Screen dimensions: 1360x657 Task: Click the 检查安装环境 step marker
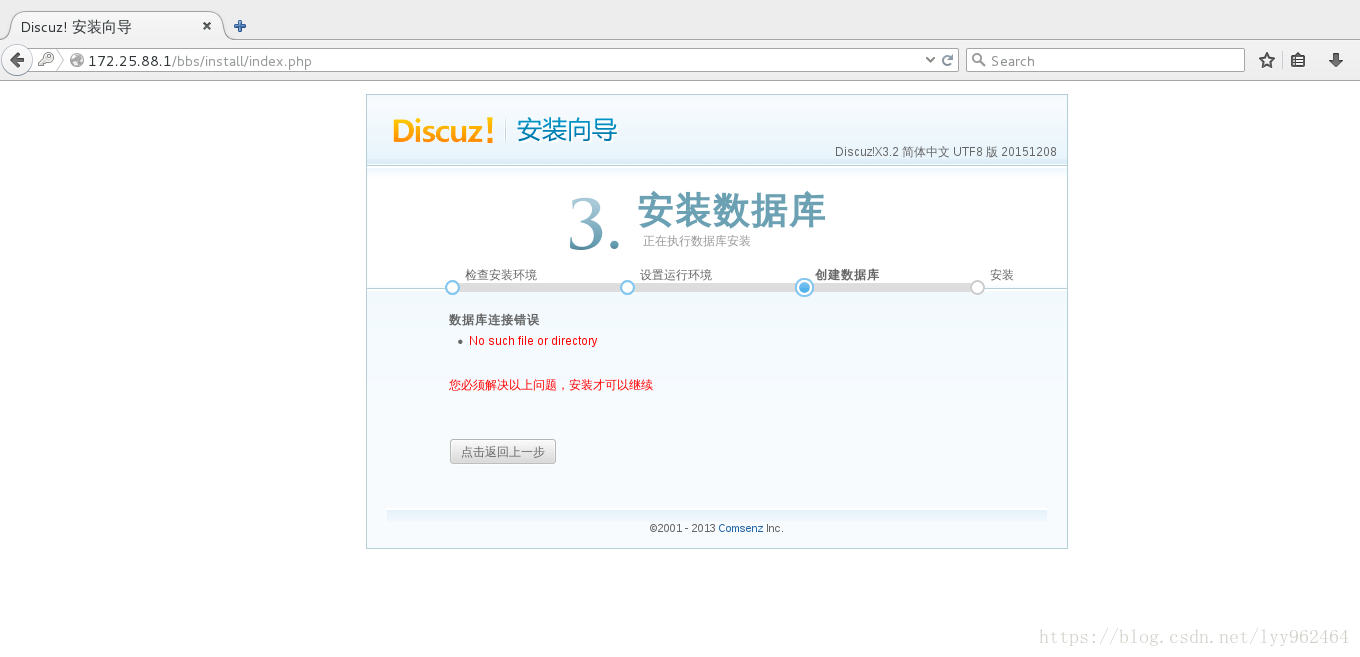[x=452, y=287]
